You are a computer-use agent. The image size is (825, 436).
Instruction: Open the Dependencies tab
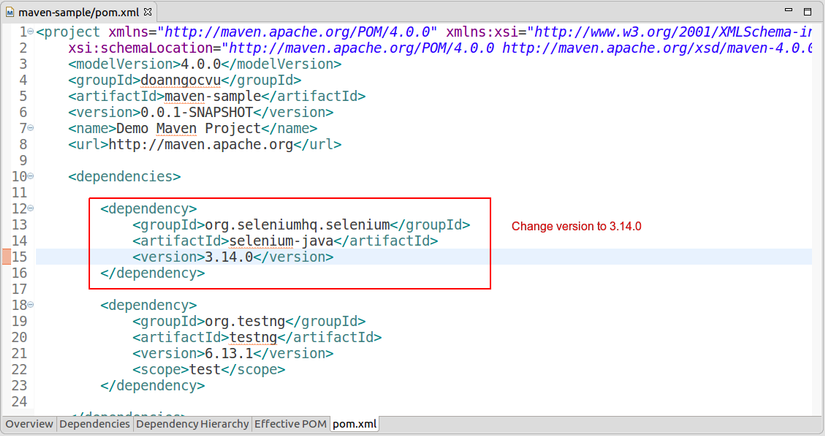point(94,424)
